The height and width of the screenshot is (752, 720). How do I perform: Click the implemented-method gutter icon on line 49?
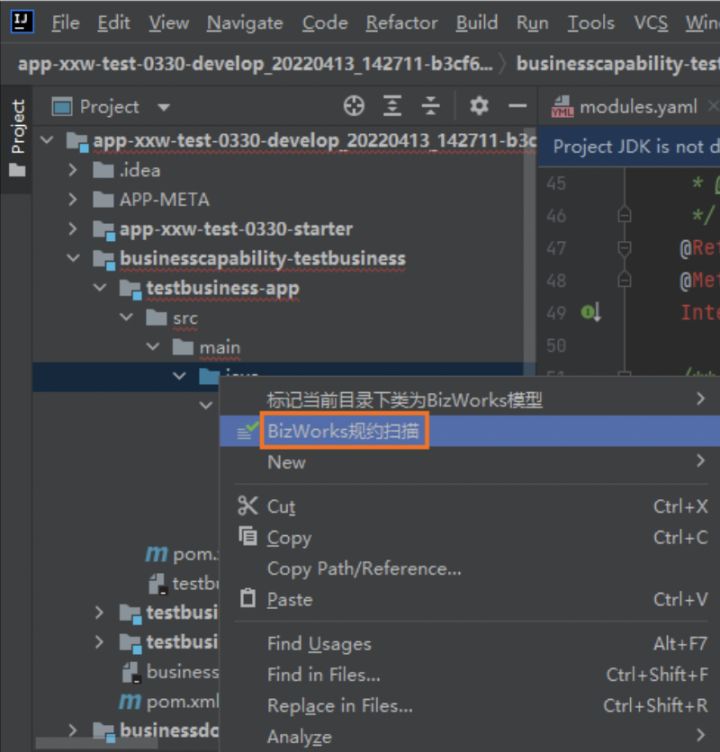tap(590, 313)
